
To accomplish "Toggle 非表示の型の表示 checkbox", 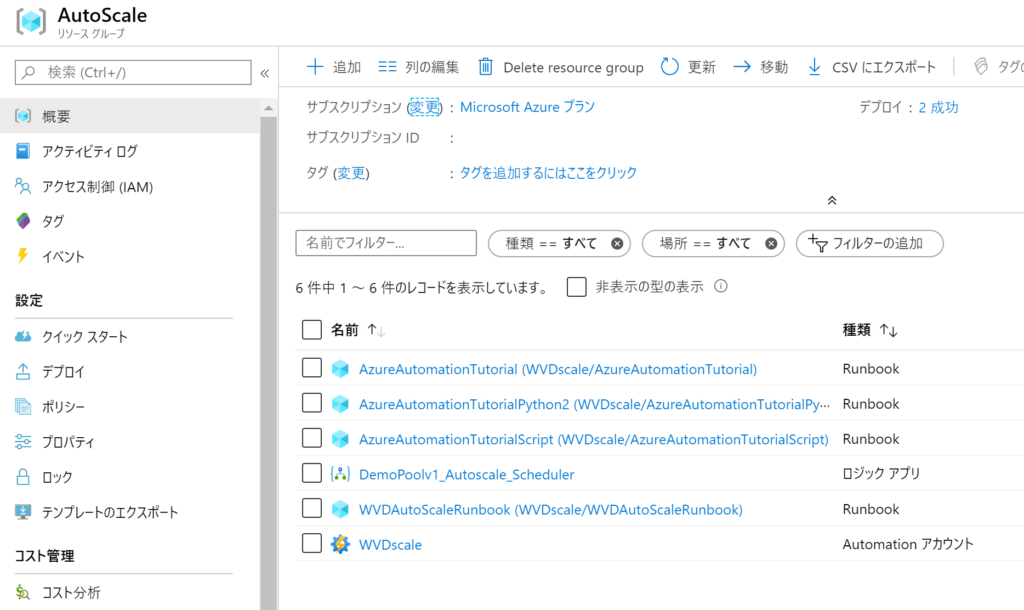I will tap(577, 287).
